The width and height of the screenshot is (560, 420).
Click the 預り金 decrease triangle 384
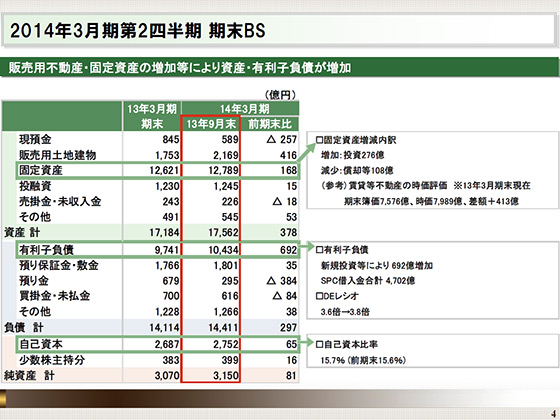pyautogui.click(x=282, y=281)
